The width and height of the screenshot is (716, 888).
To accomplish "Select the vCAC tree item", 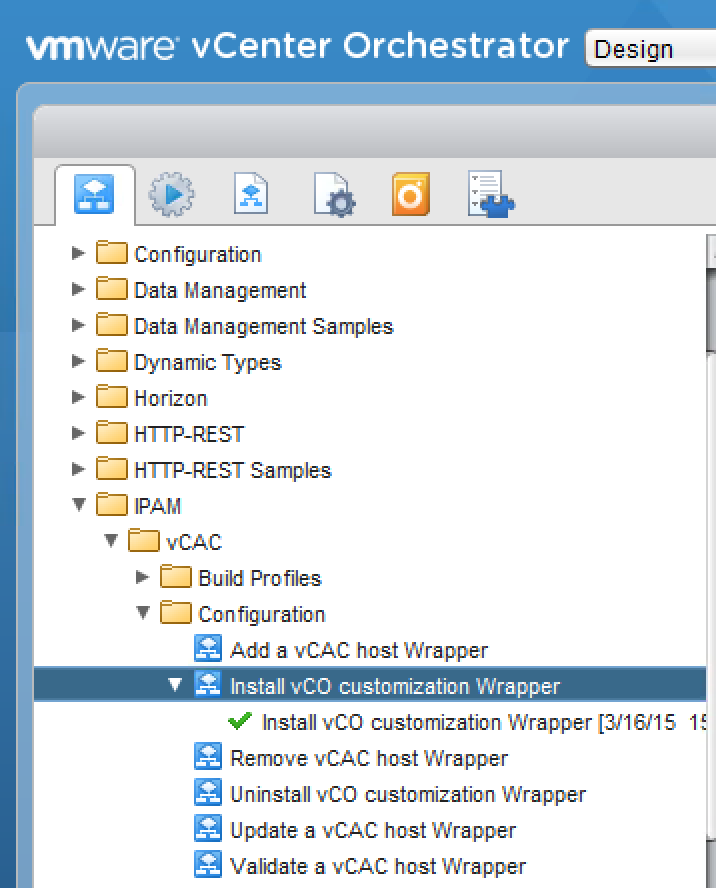I will [194, 543].
